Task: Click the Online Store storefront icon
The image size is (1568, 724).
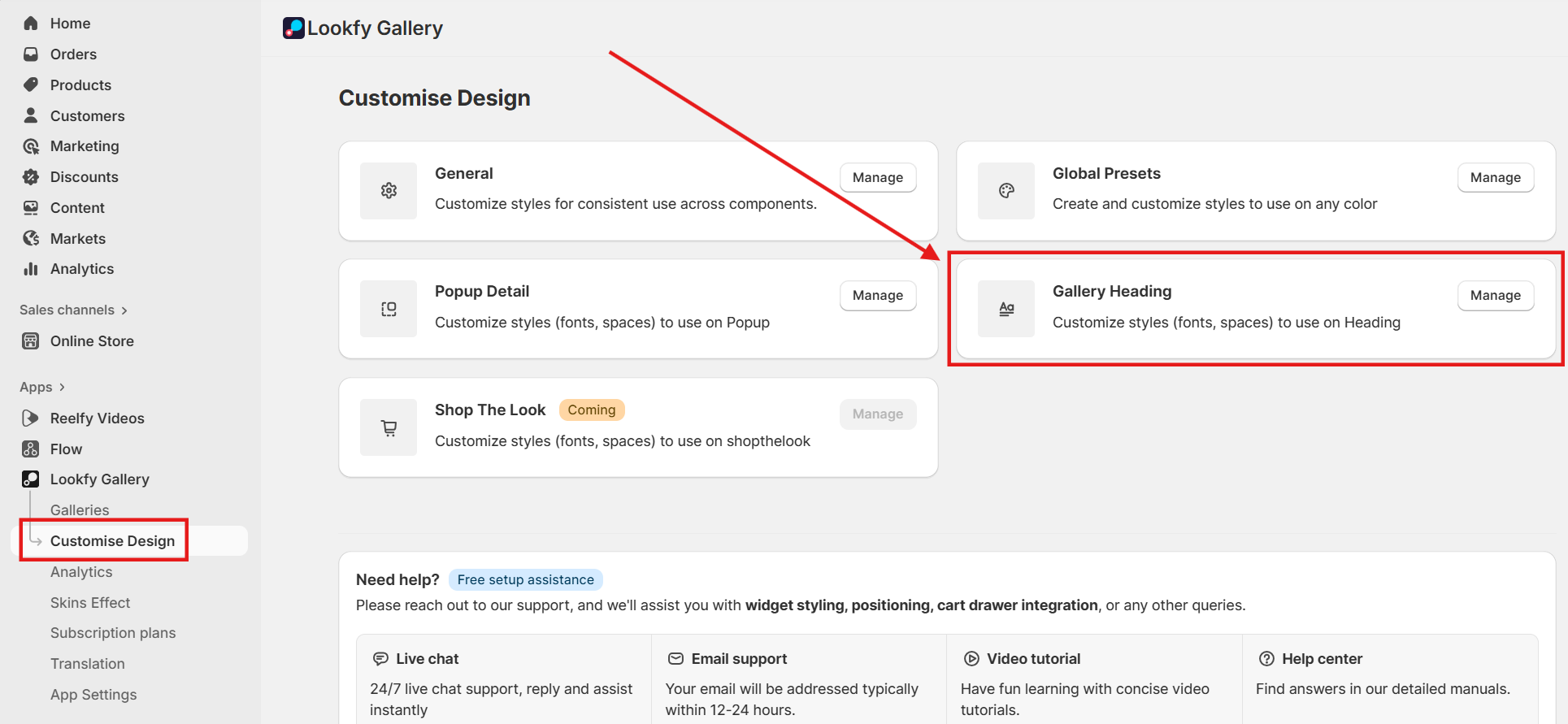Action: (x=31, y=341)
